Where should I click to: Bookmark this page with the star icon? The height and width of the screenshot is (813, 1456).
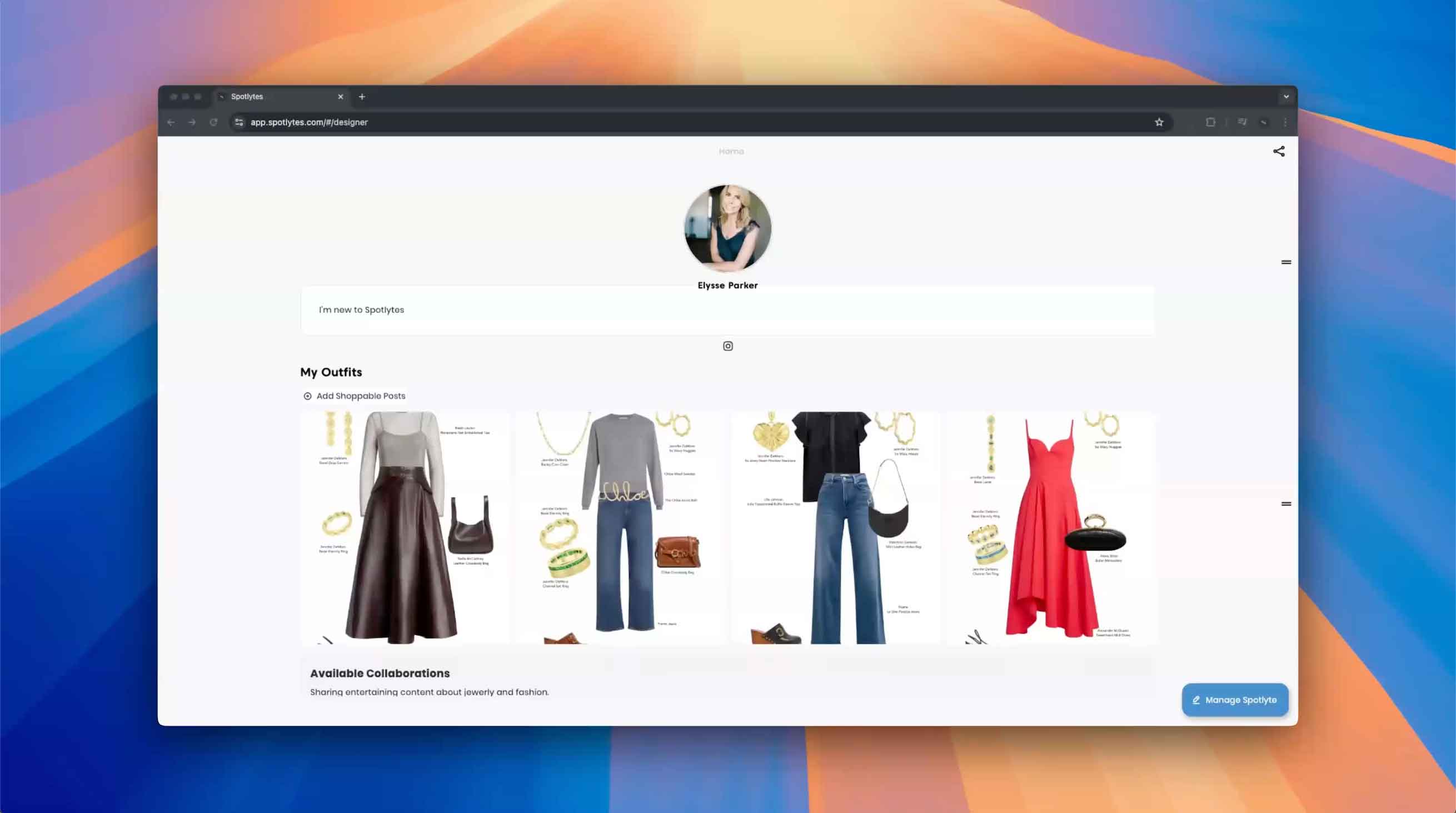(1159, 122)
